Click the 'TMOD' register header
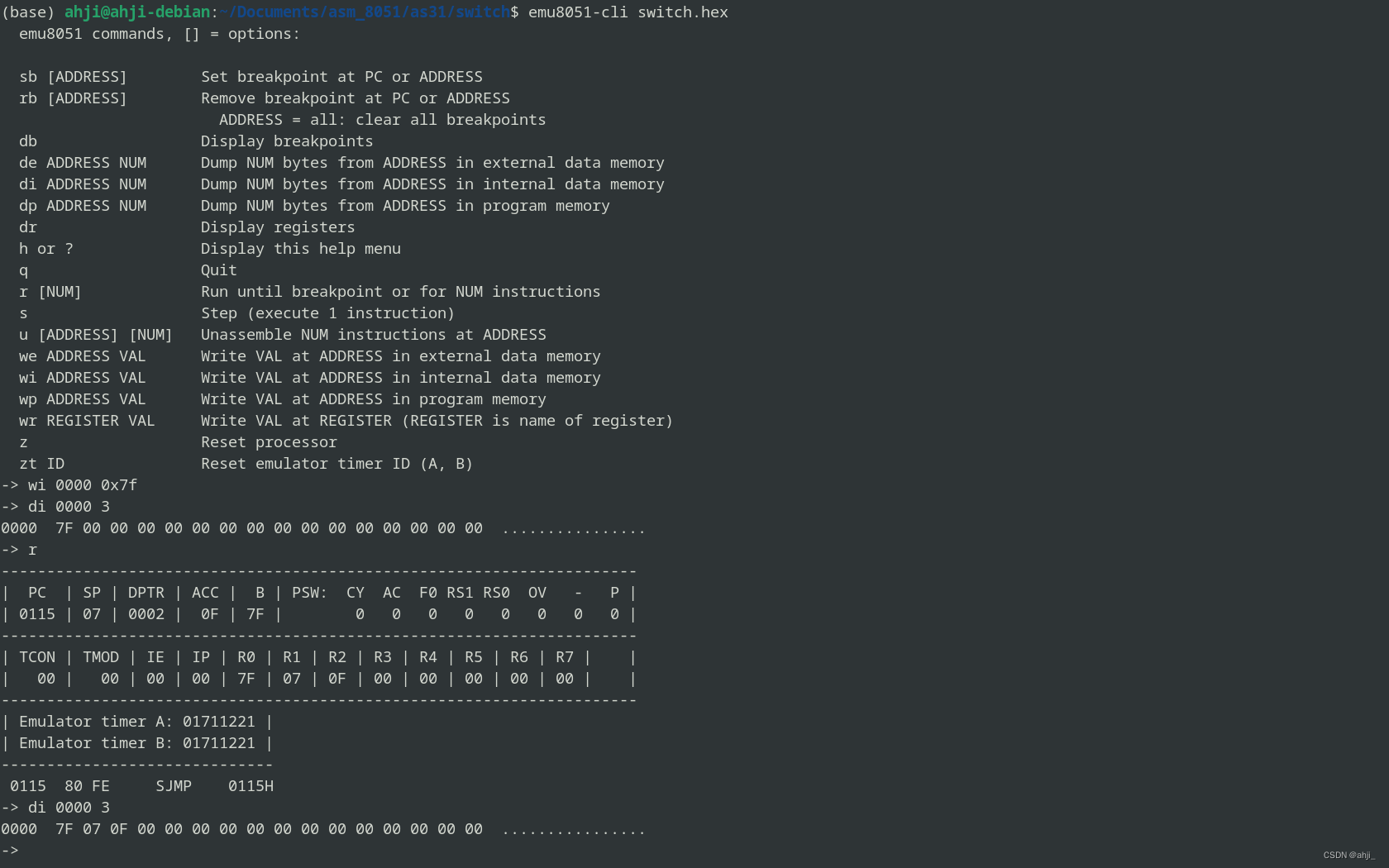The width and height of the screenshot is (1389, 868). point(101,657)
